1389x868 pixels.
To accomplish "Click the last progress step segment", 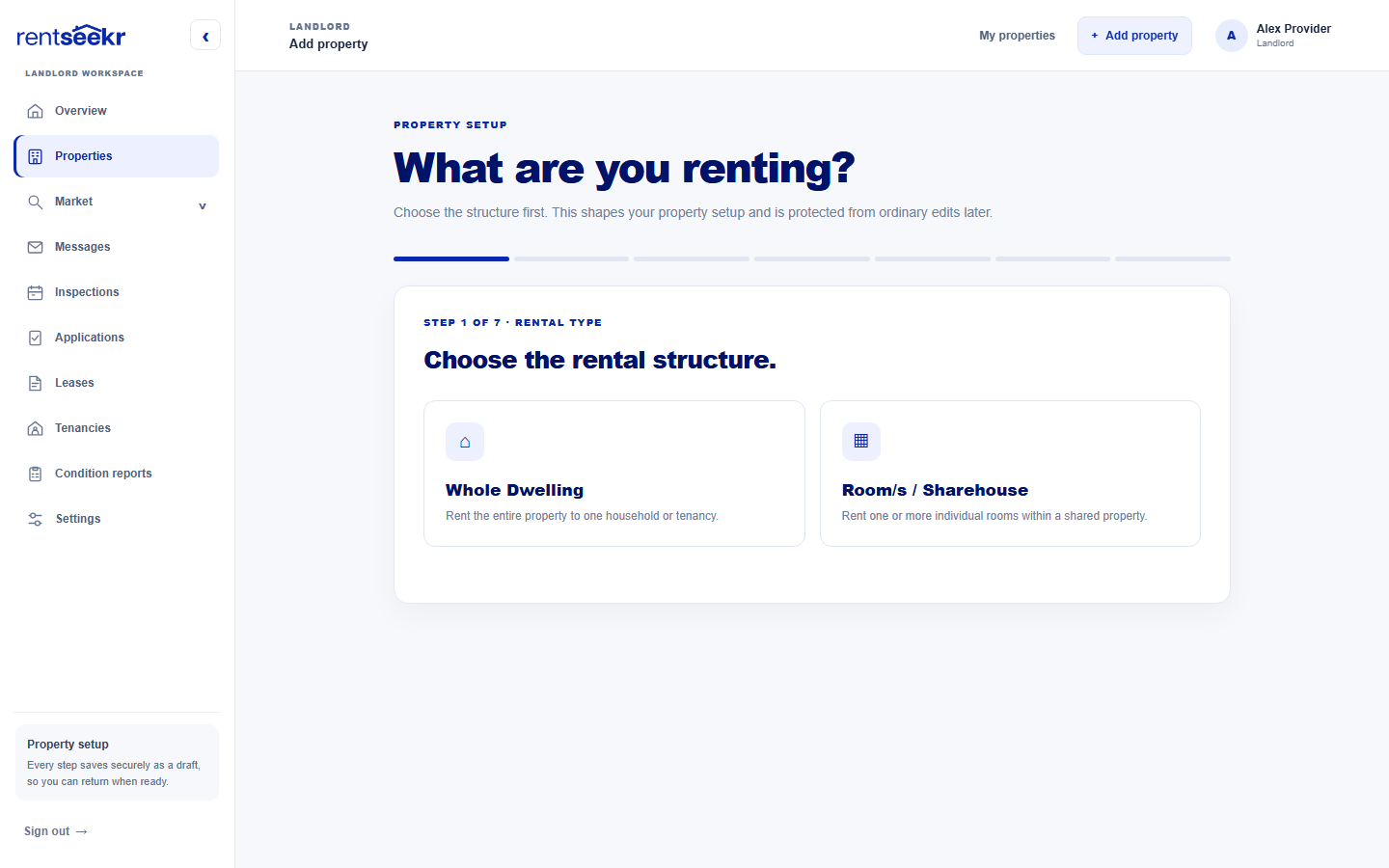I will point(1173,258).
